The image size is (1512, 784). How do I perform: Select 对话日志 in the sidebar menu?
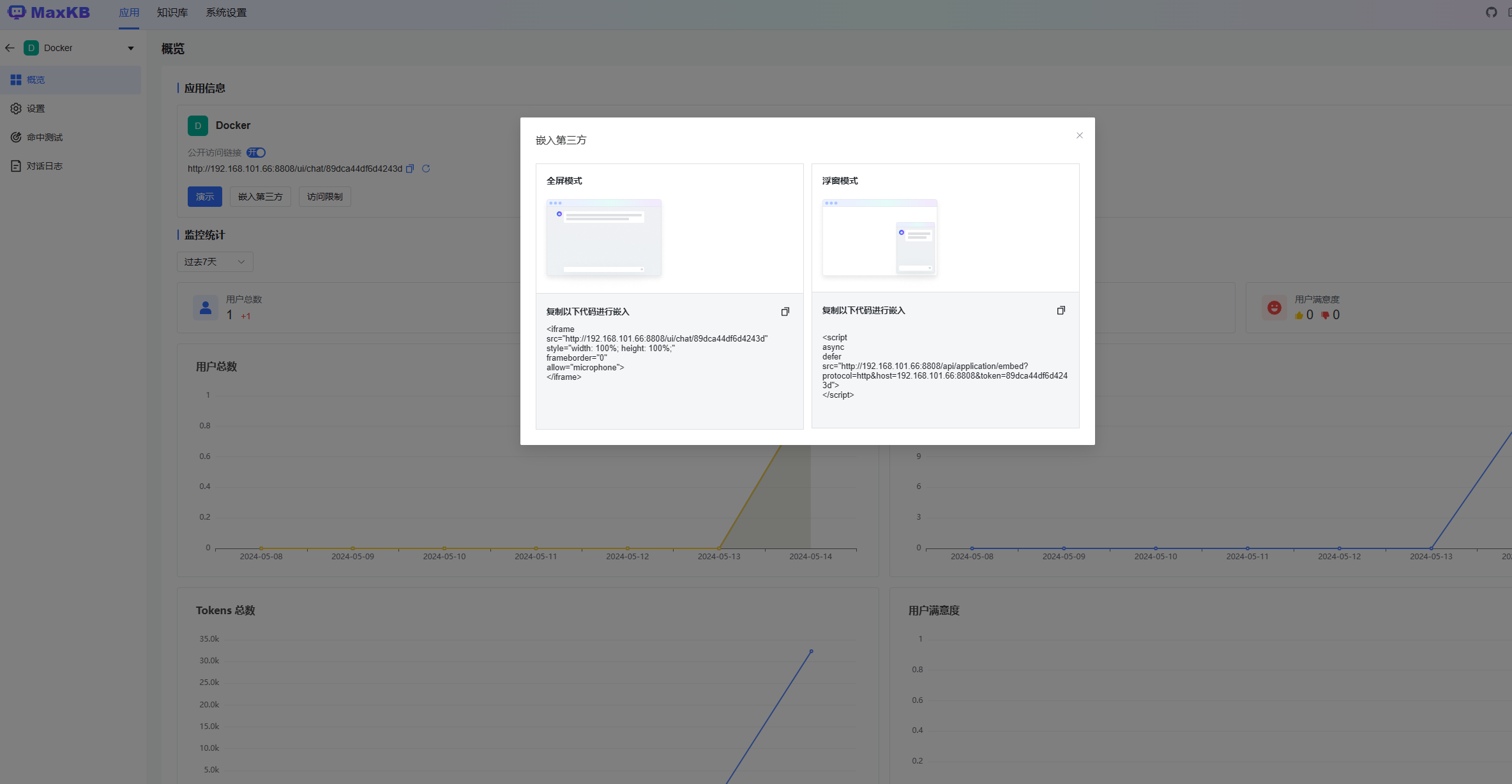tap(70, 166)
